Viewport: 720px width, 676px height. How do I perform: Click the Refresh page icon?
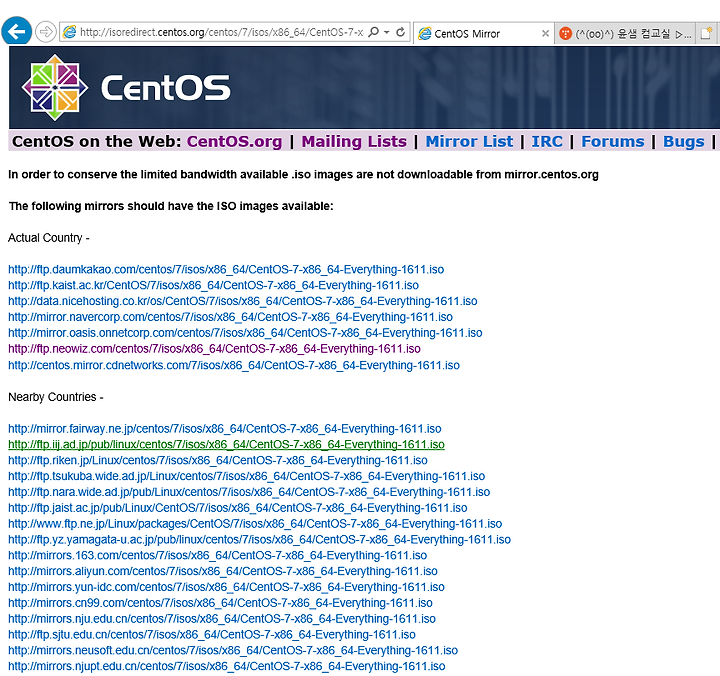400,32
